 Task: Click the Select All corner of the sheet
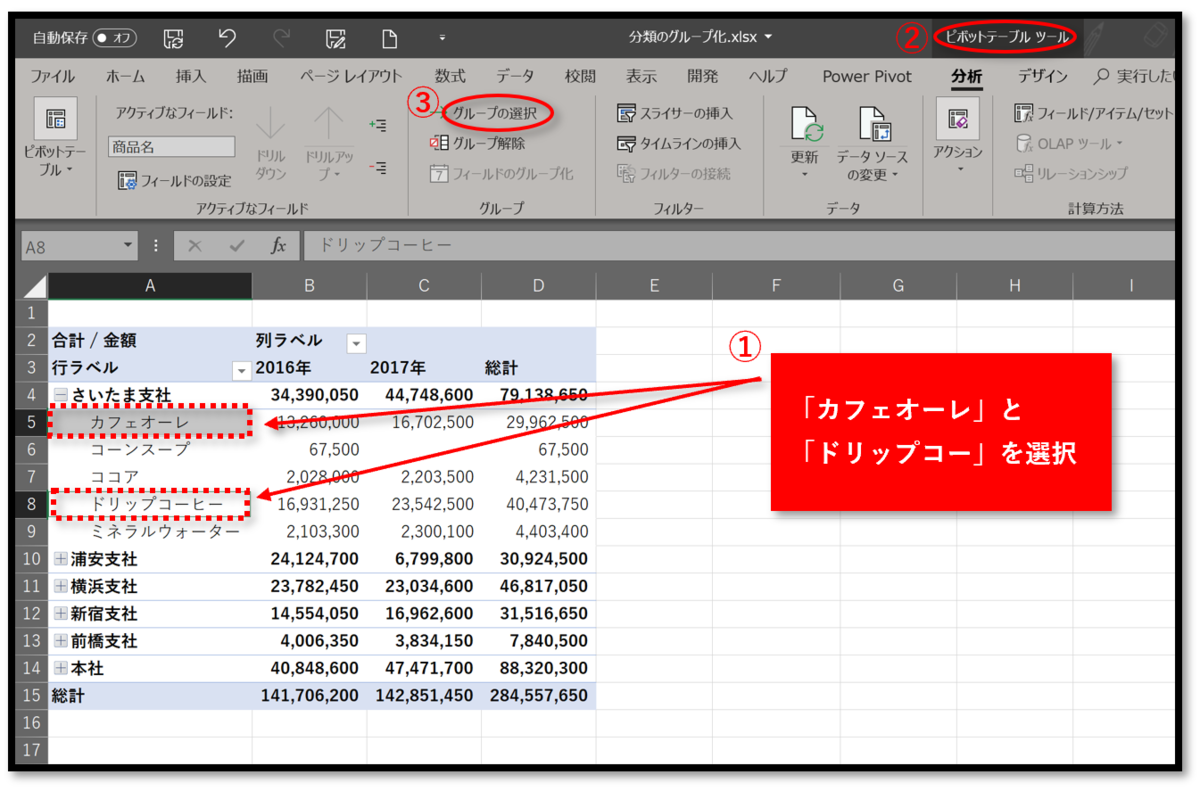point(33,286)
